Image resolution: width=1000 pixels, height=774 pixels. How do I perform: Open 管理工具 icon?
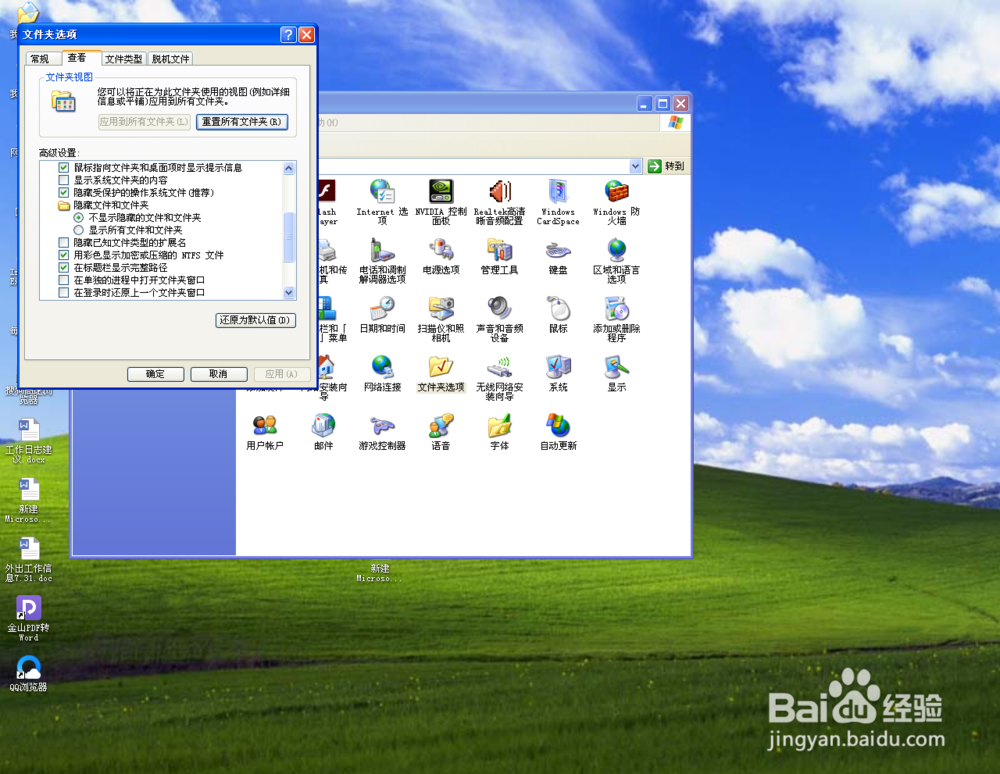coord(499,256)
